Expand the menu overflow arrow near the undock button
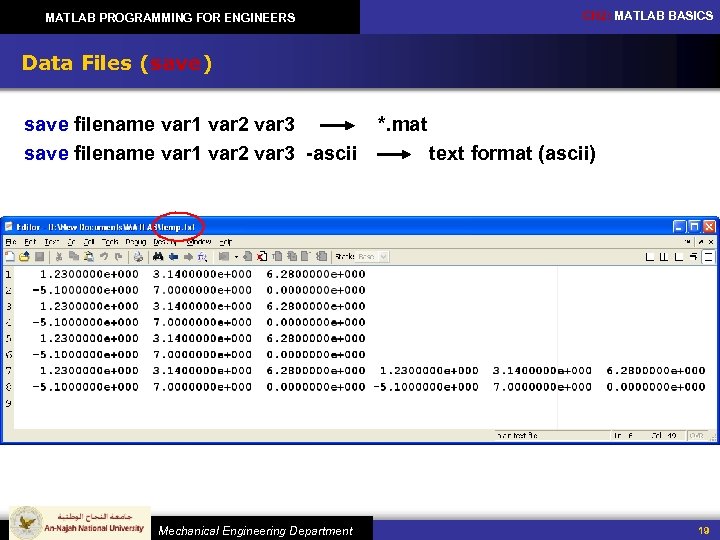 point(688,242)
